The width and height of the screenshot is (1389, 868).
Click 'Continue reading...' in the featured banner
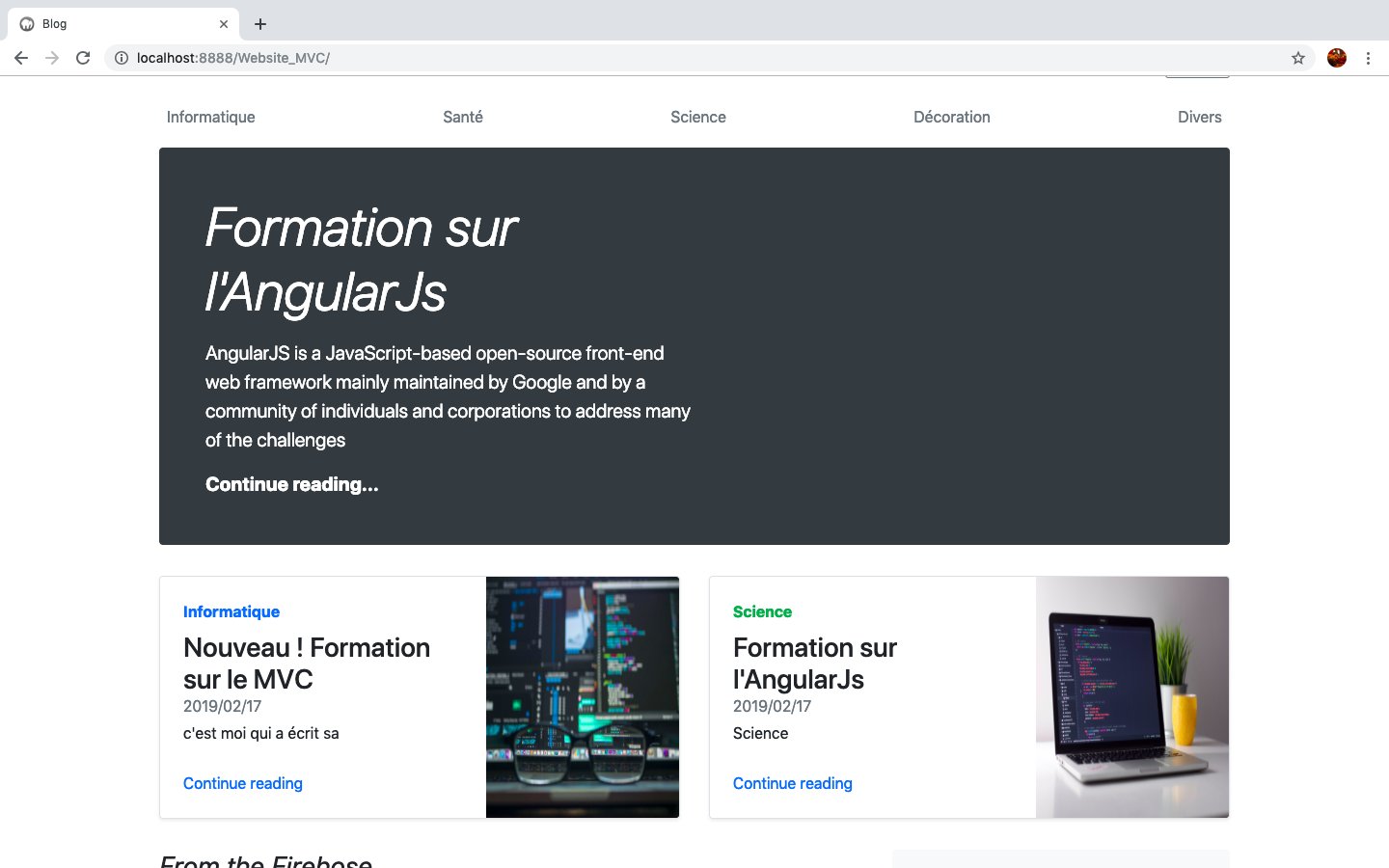point(292,484)
